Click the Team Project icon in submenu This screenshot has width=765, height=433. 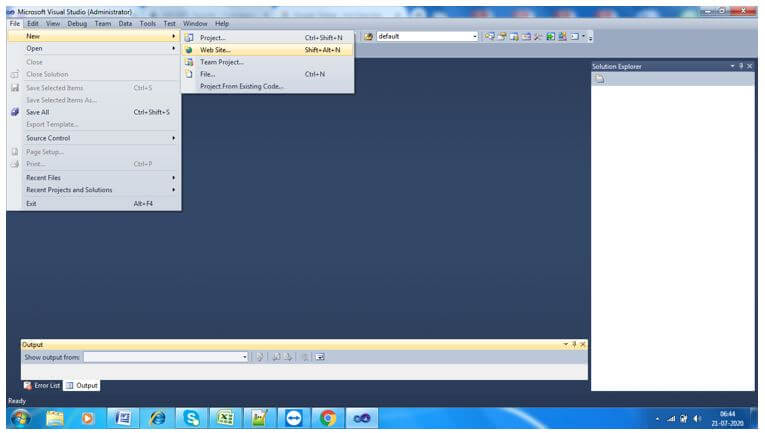point(189,62)
